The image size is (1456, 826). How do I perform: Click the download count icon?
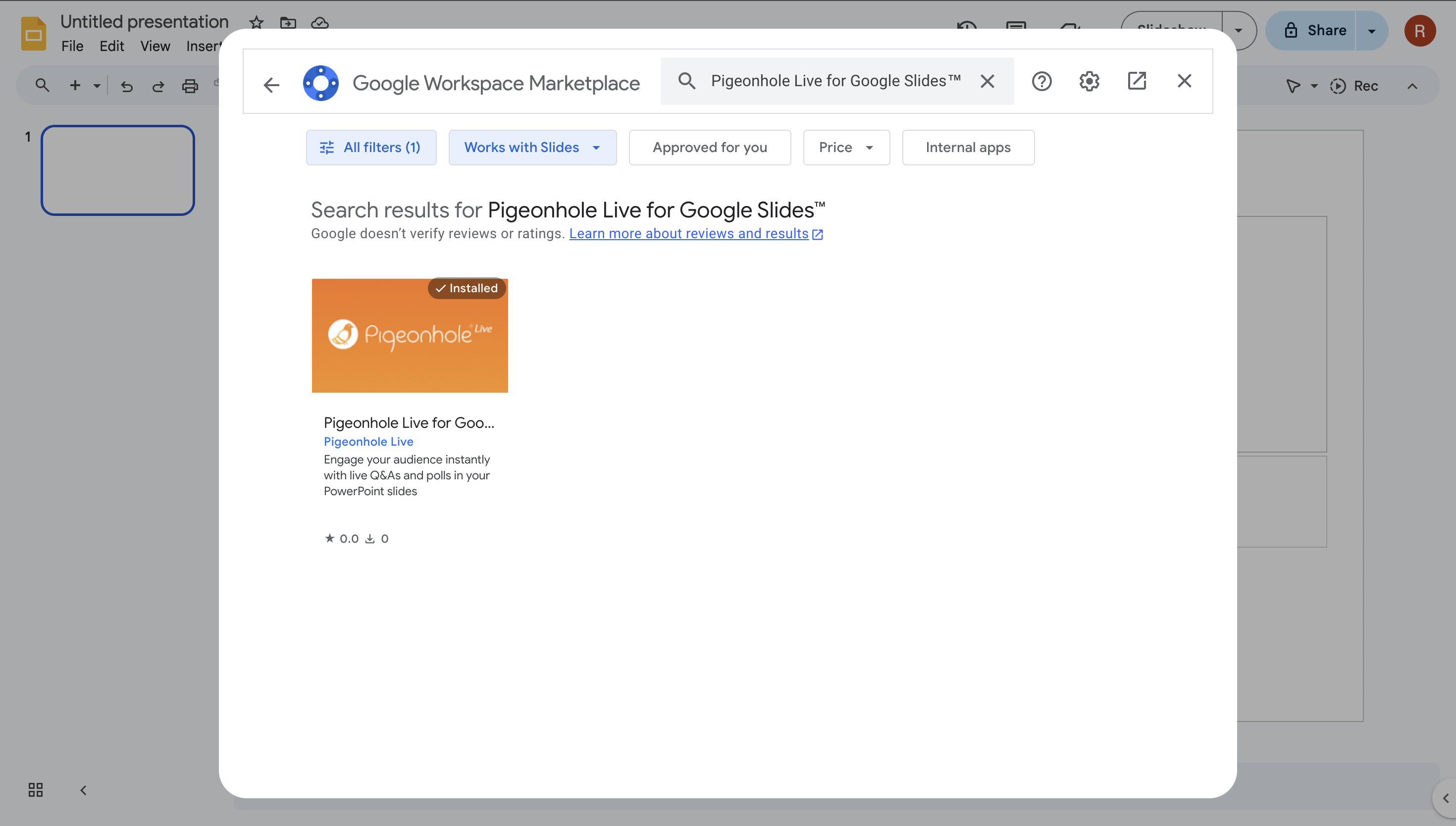370,538
